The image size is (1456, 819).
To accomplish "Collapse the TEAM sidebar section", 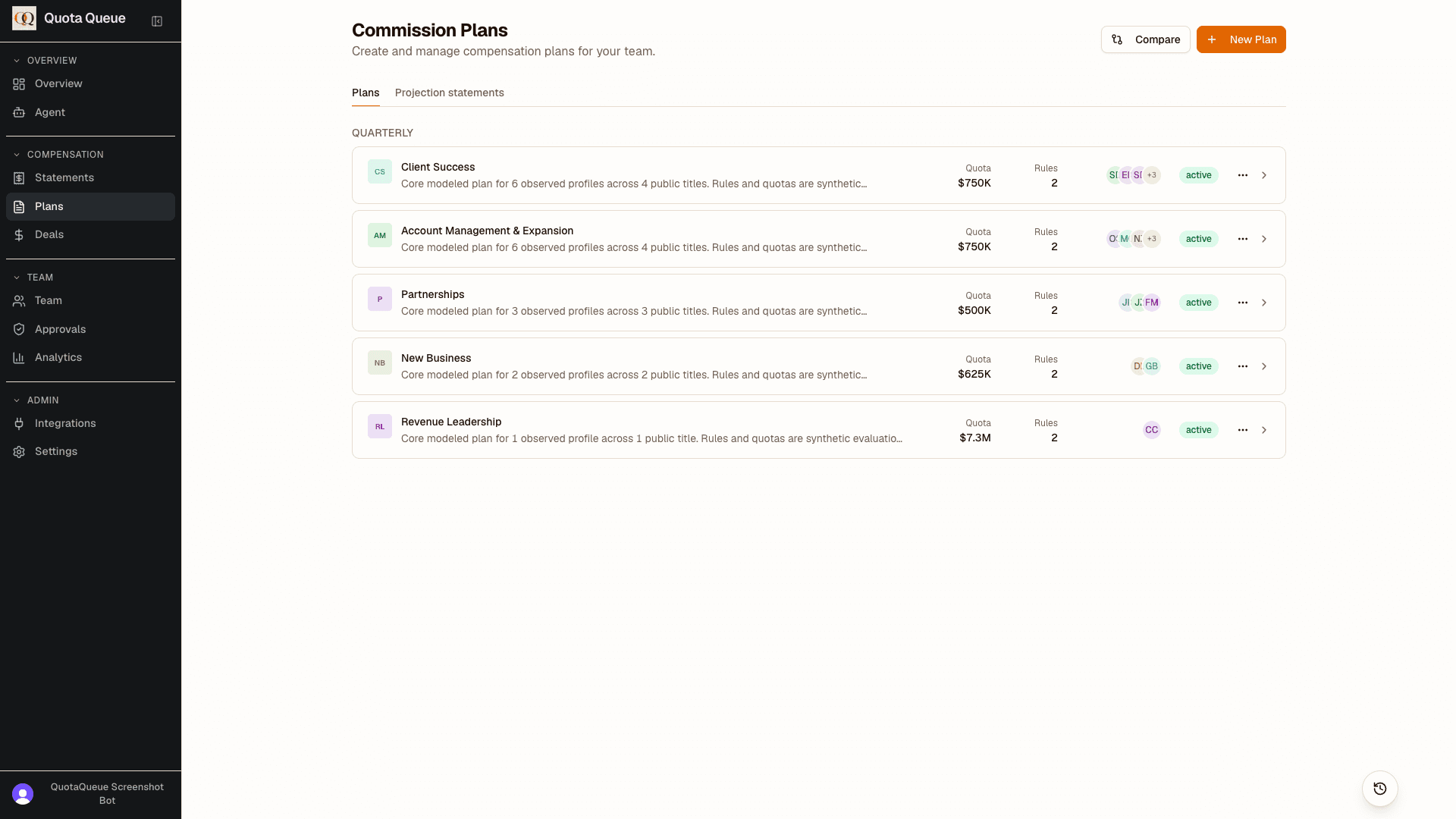I will click(33, 278).
